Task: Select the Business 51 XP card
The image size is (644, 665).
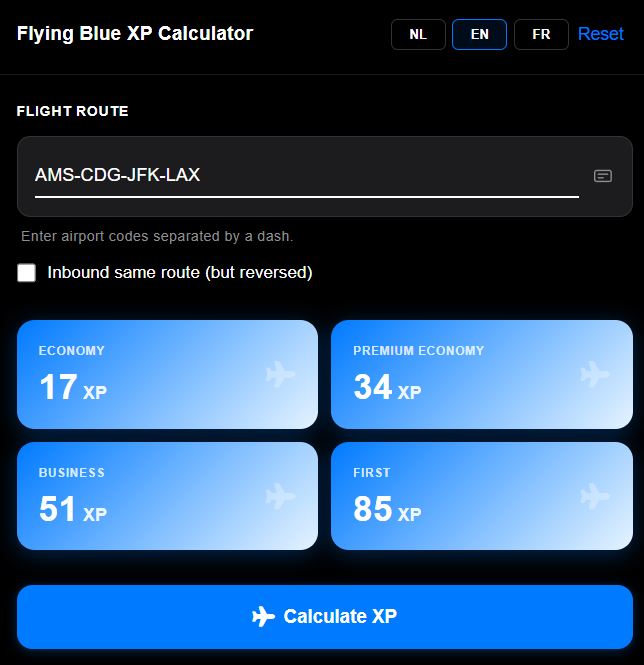Action: click(x=167, y=496)
